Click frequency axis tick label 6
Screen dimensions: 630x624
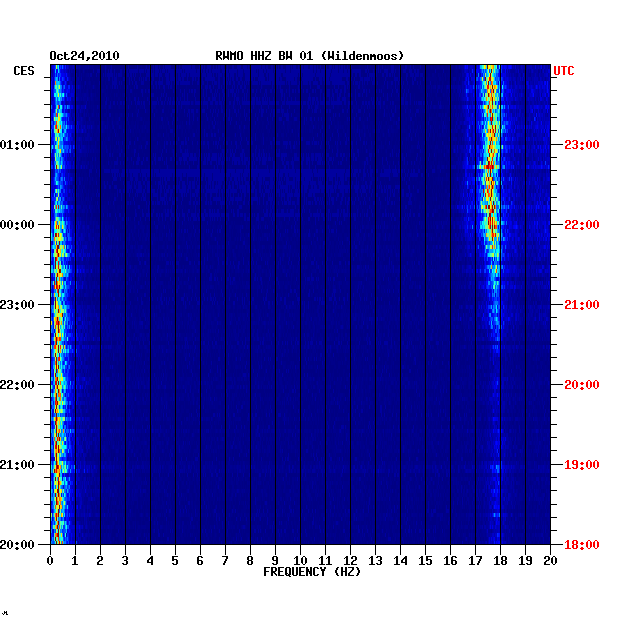coord(200,561)
